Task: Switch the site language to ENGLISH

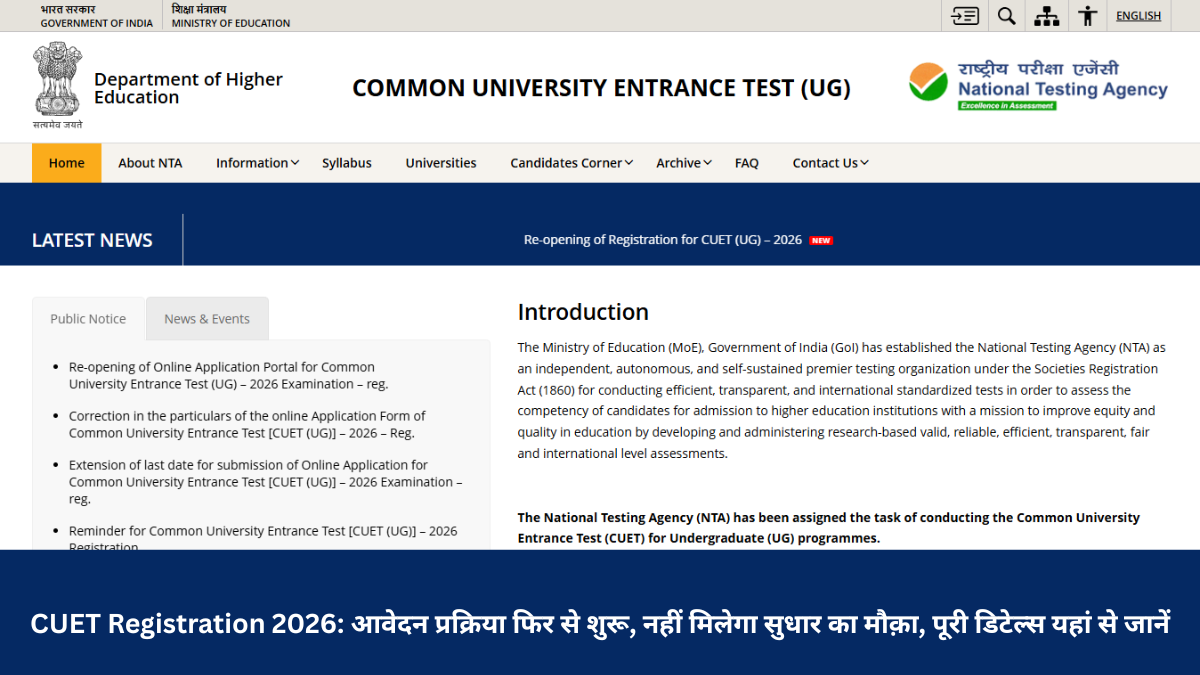Action: click(x=1138, y=15)
